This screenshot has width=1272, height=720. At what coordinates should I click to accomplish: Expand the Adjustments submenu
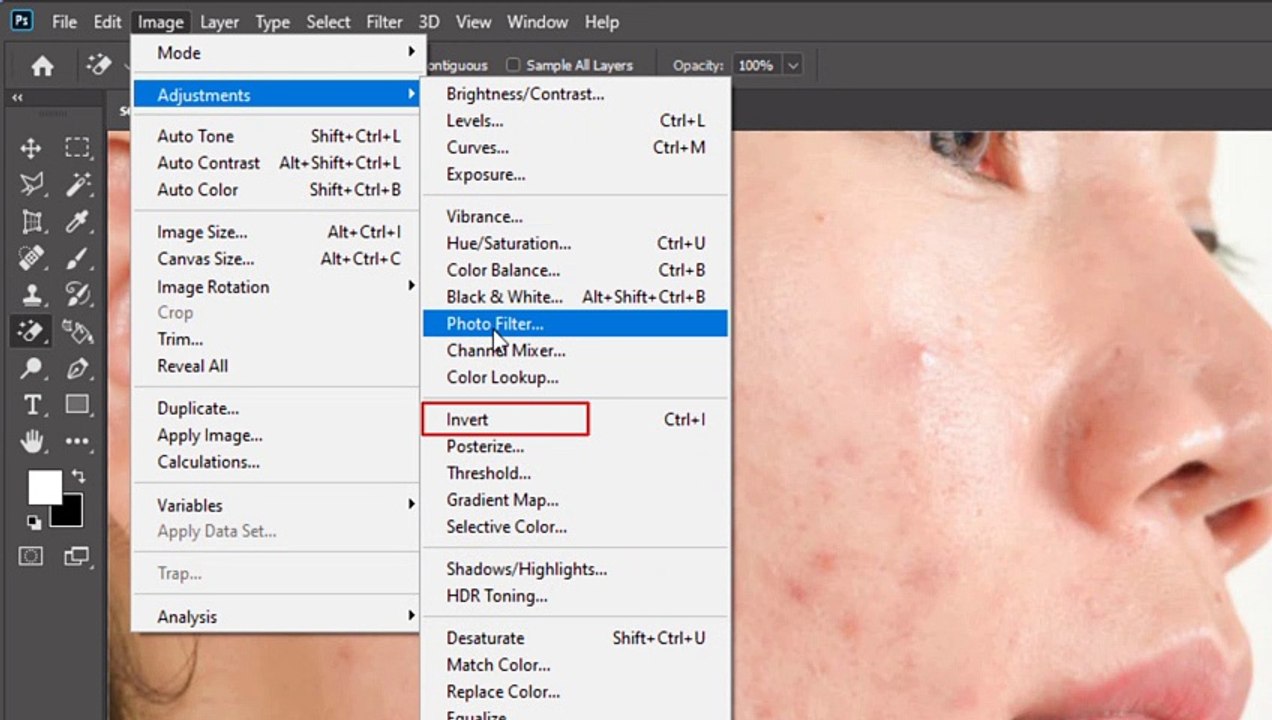tap(410, 95)
